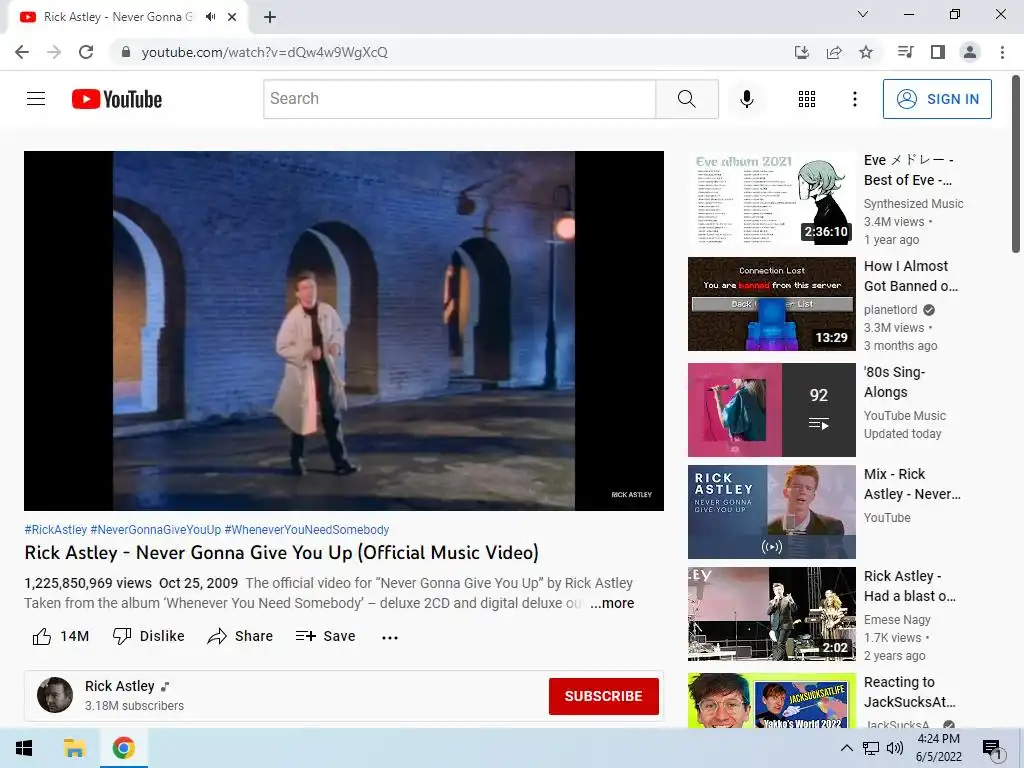Open Eve album 2021 video thumbnail

click(771, 199)
